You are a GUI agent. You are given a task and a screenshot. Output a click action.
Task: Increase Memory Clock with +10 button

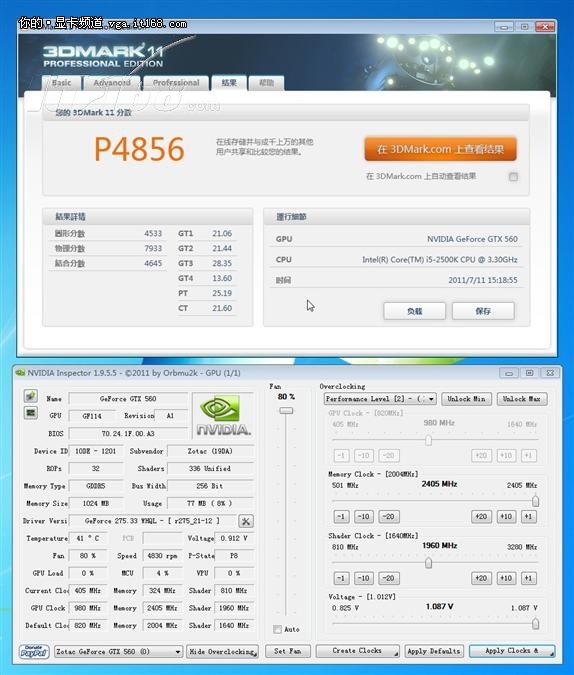coord(506,517)
